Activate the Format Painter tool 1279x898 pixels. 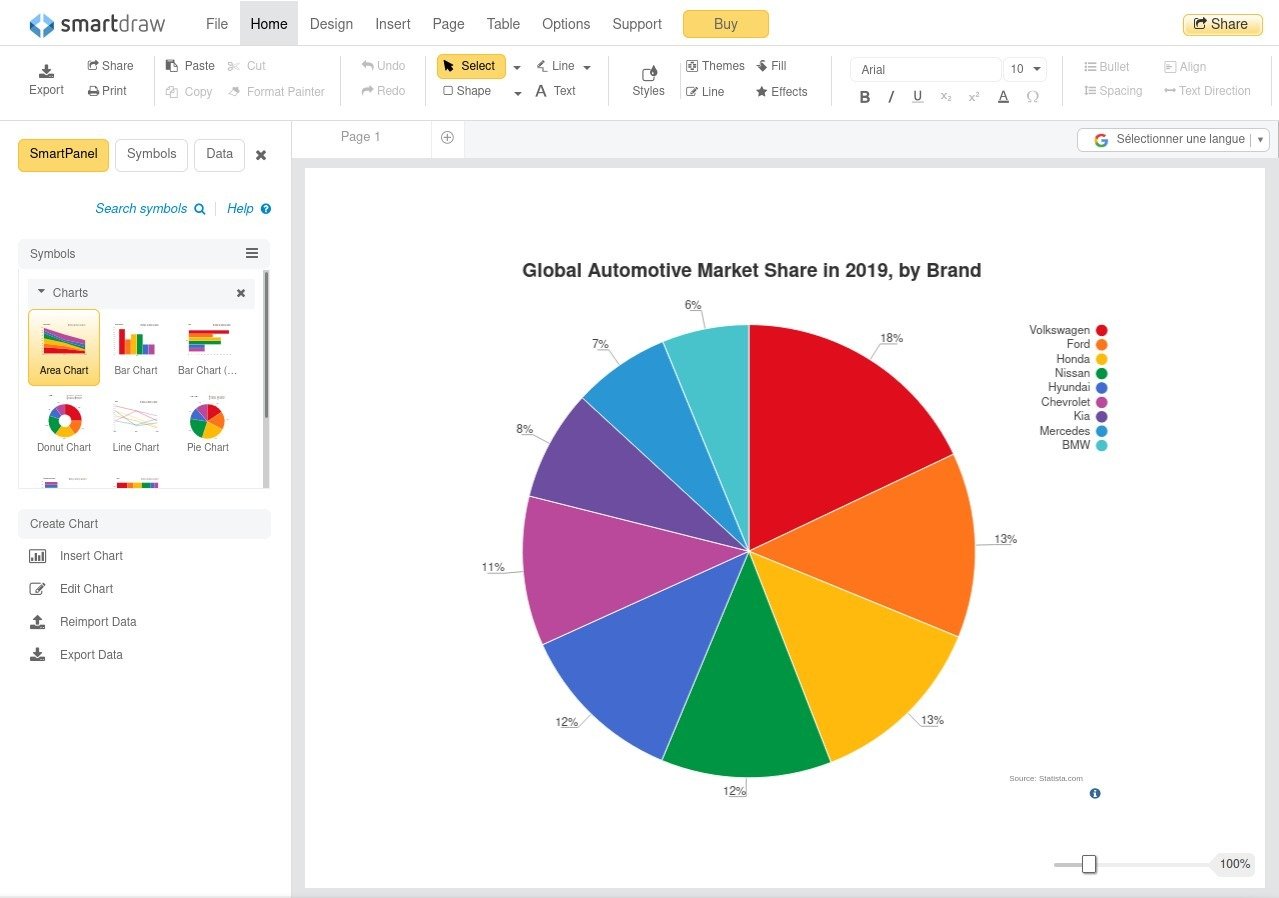pyautogui.click(x=277, y=92)
